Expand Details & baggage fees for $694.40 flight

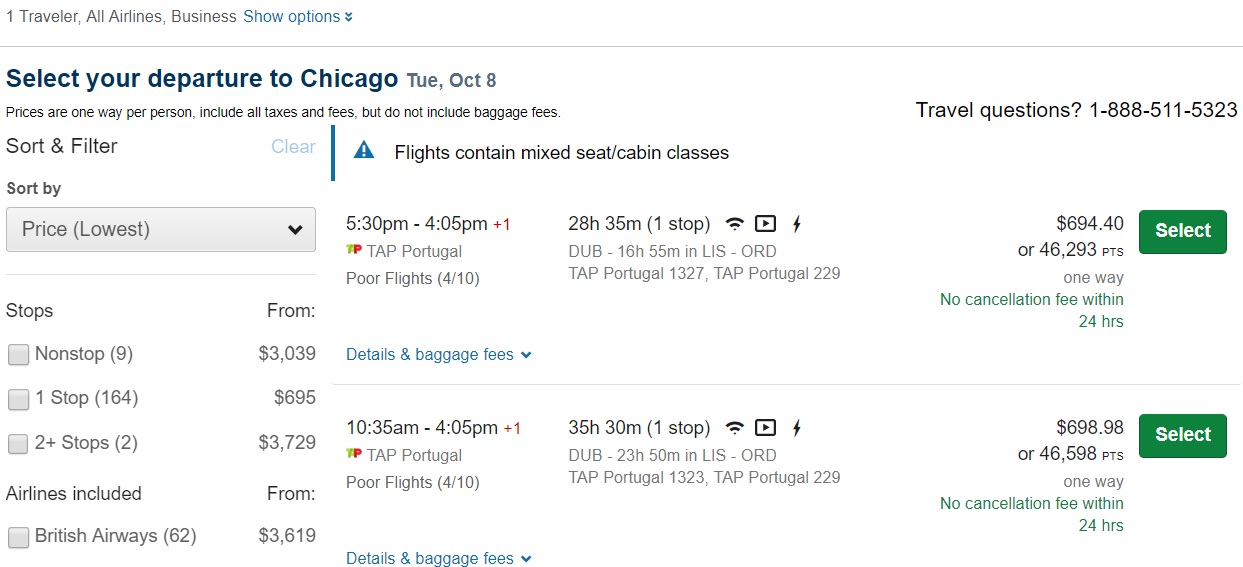438,354
